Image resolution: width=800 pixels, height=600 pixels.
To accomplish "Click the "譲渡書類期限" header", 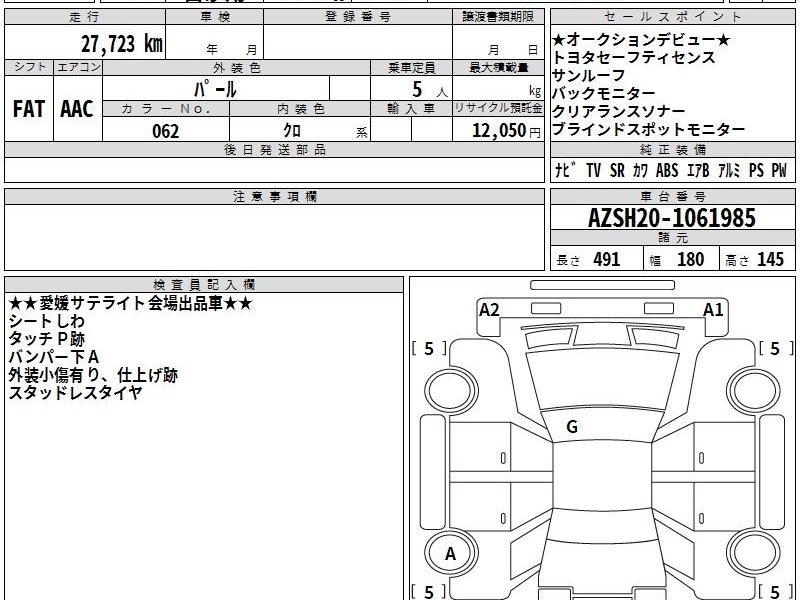I will coord(498,17).
